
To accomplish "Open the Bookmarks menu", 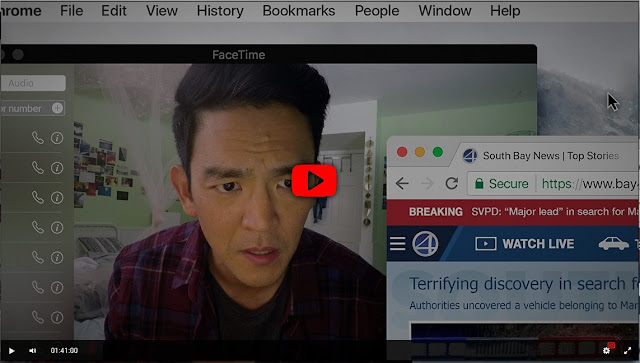I will coord(299,11).
